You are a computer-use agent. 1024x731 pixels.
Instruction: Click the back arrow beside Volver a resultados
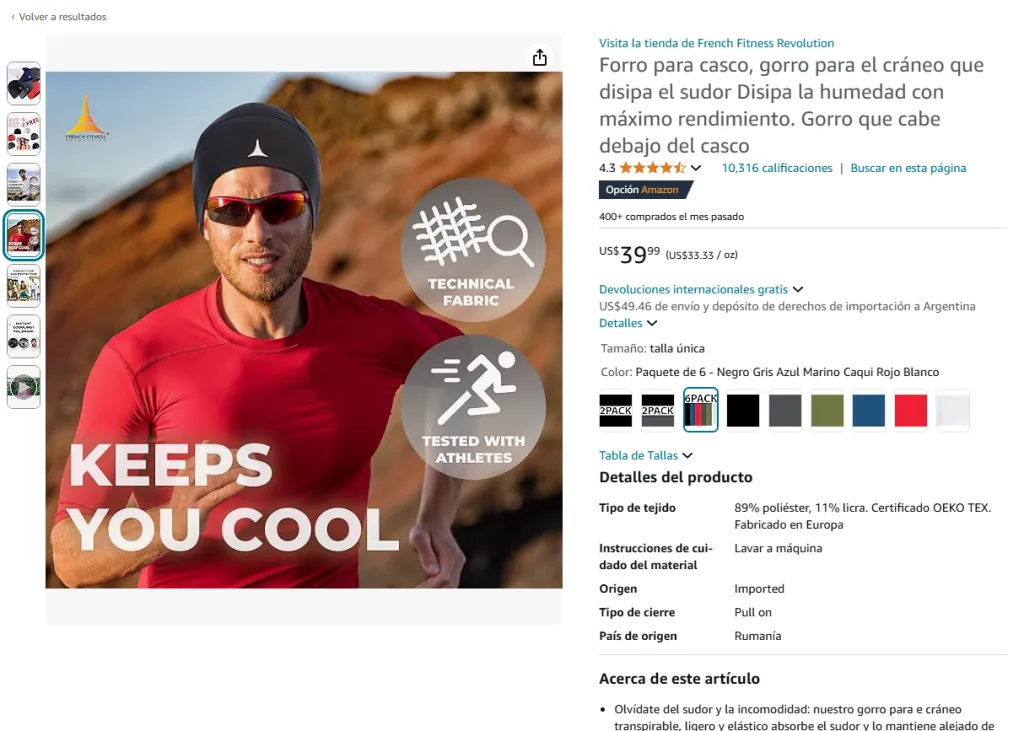coord(13,17)
